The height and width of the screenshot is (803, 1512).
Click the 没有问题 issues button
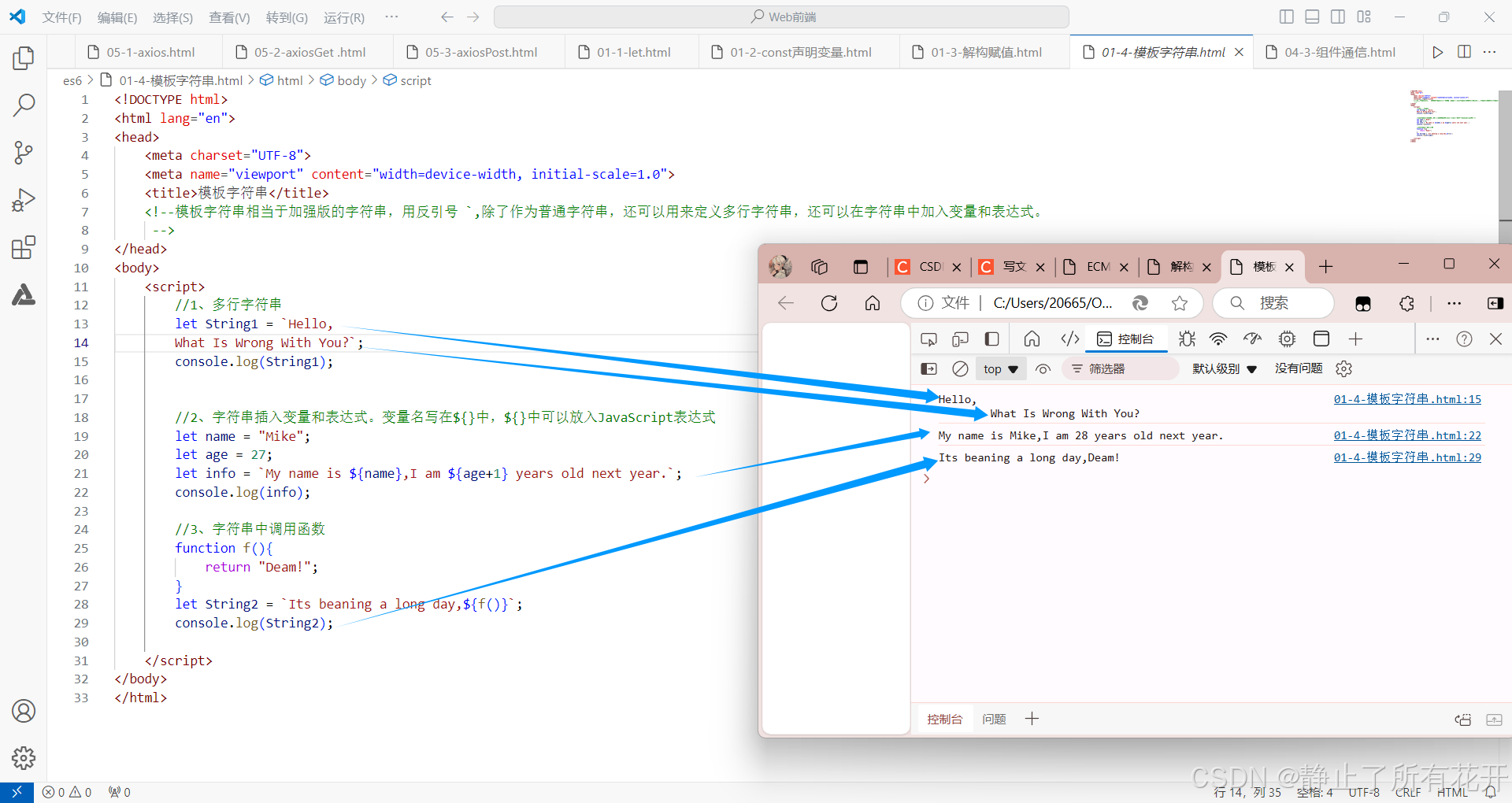[x=1299, y=368]
